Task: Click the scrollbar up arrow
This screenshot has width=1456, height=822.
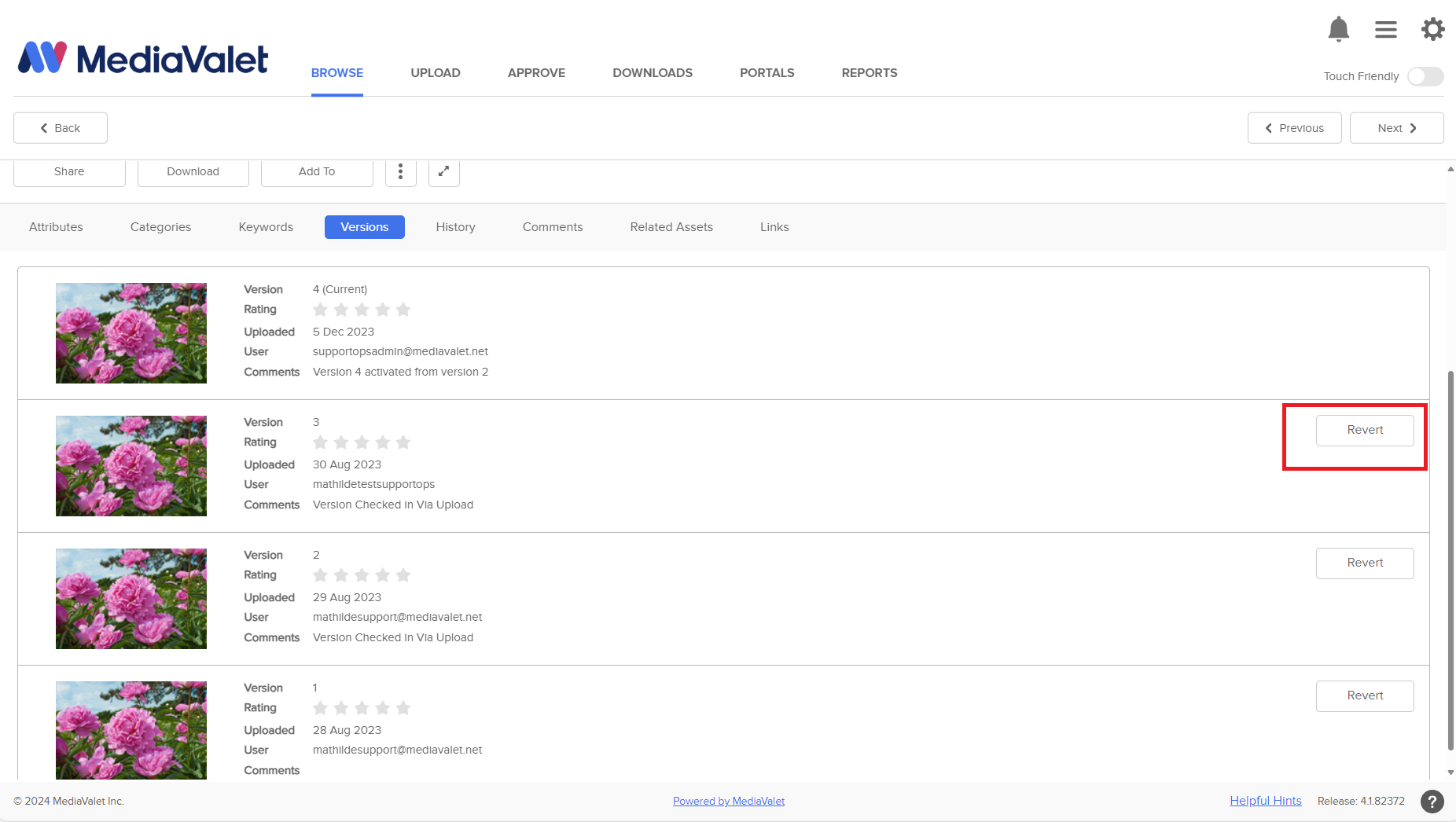Action: 1450,169
